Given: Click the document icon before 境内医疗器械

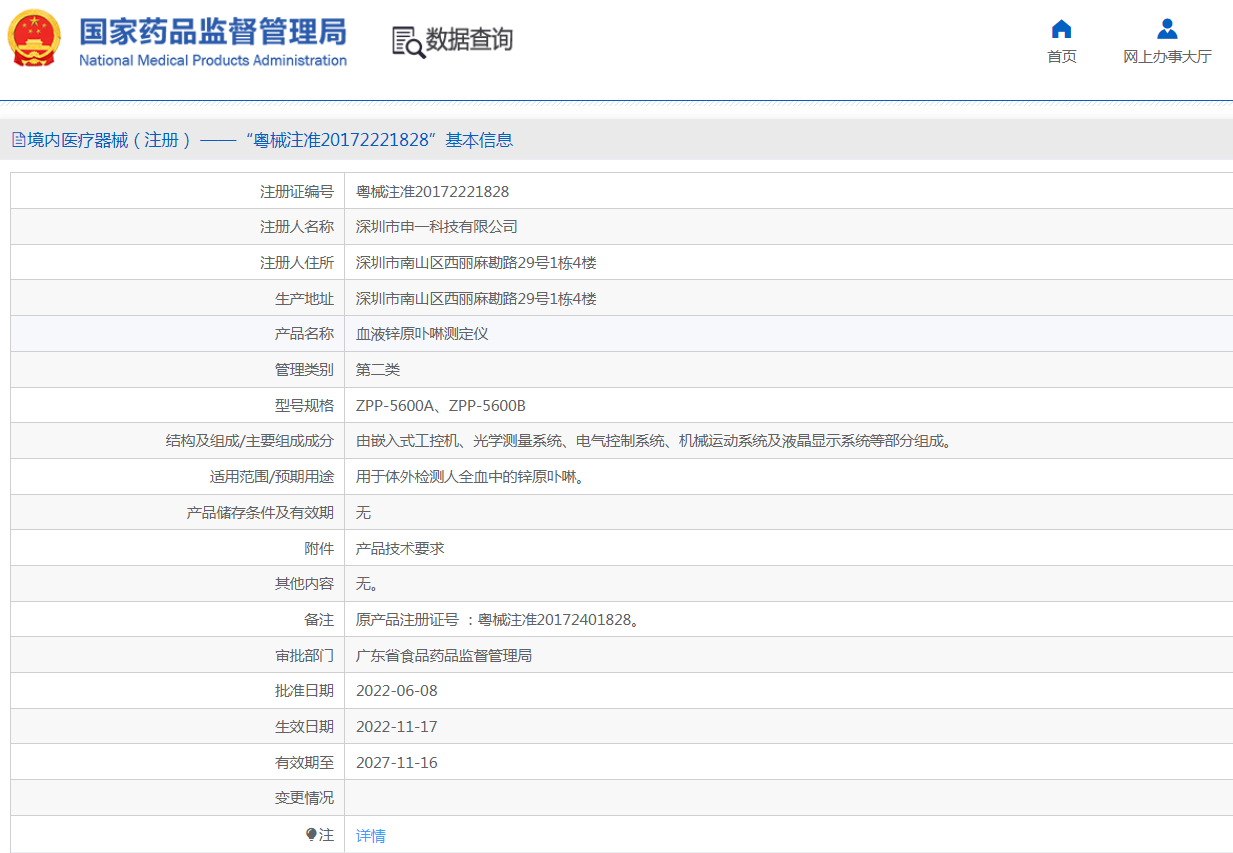Looking at the screenshot, I should [x=18, y=140].
